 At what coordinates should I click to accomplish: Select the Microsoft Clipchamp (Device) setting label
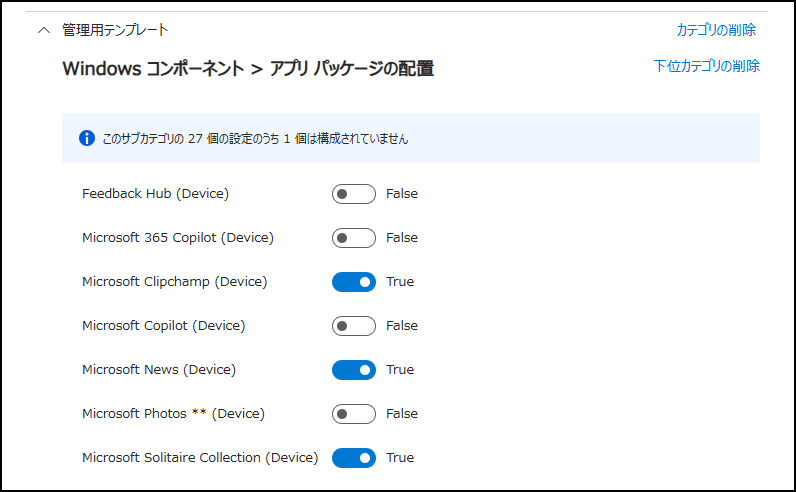coord(174,282)
